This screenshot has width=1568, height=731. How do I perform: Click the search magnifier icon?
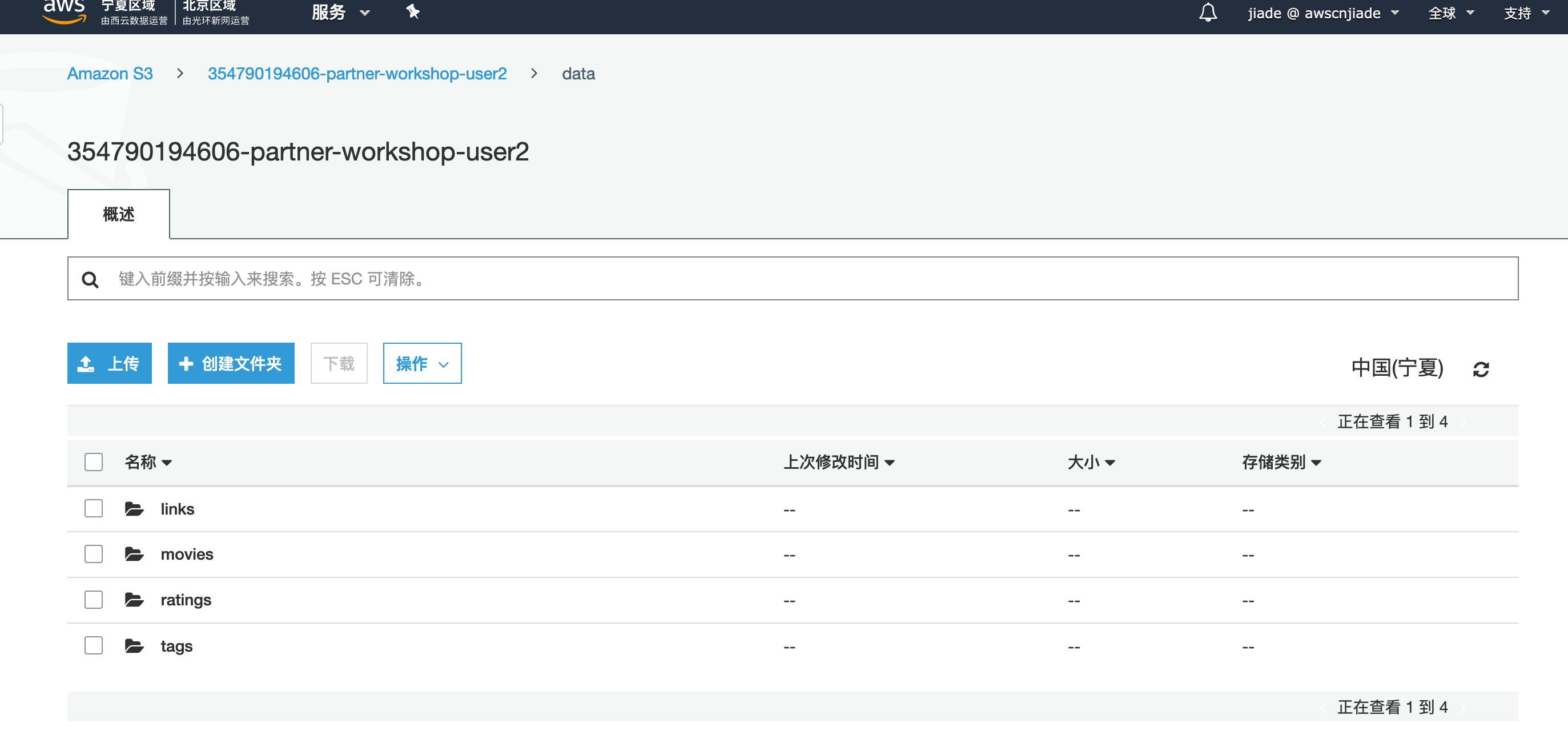[90, 279]
